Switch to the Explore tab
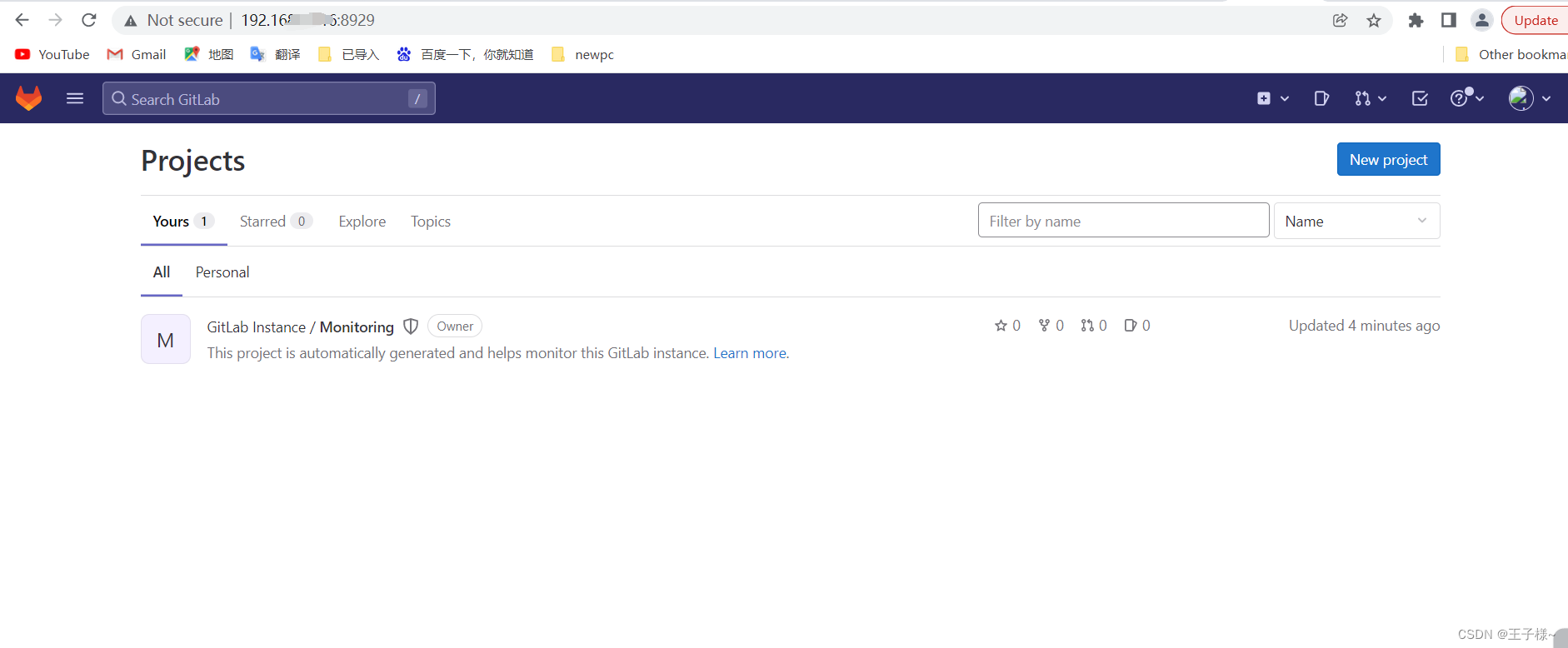The image size is (1568, 648). 362,221
